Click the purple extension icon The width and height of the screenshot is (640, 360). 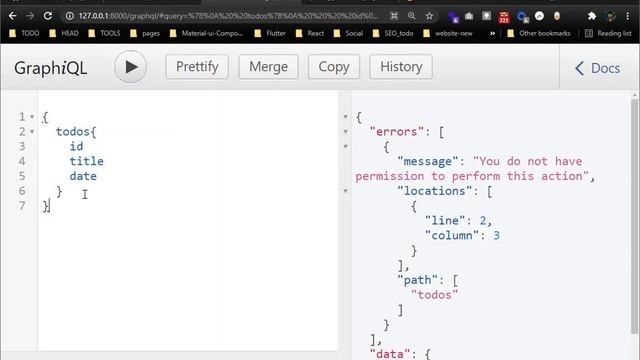[x=453, y=17]
